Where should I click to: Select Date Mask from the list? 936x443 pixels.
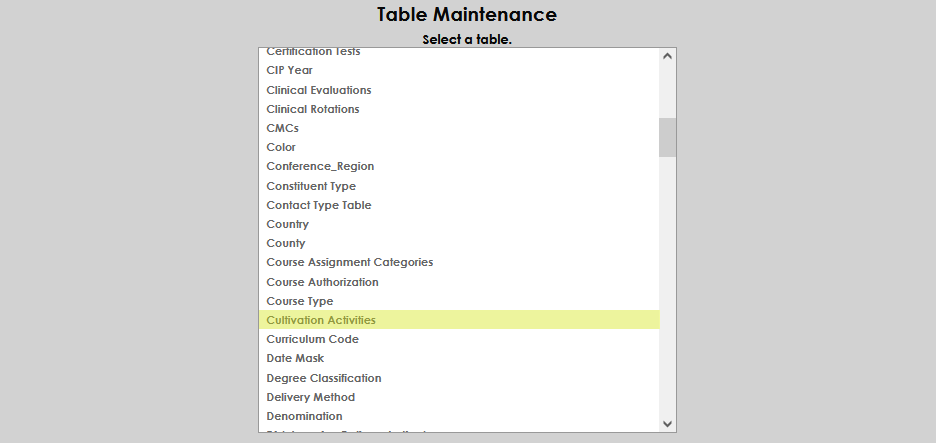point(295,358)
